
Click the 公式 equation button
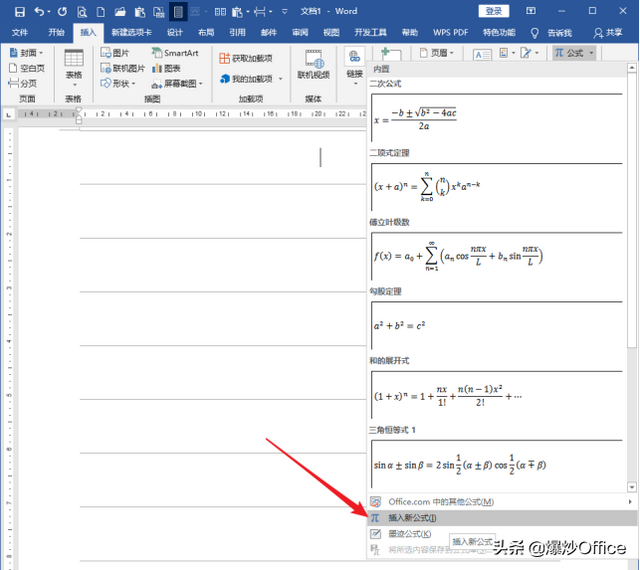[x=574, y=53]
